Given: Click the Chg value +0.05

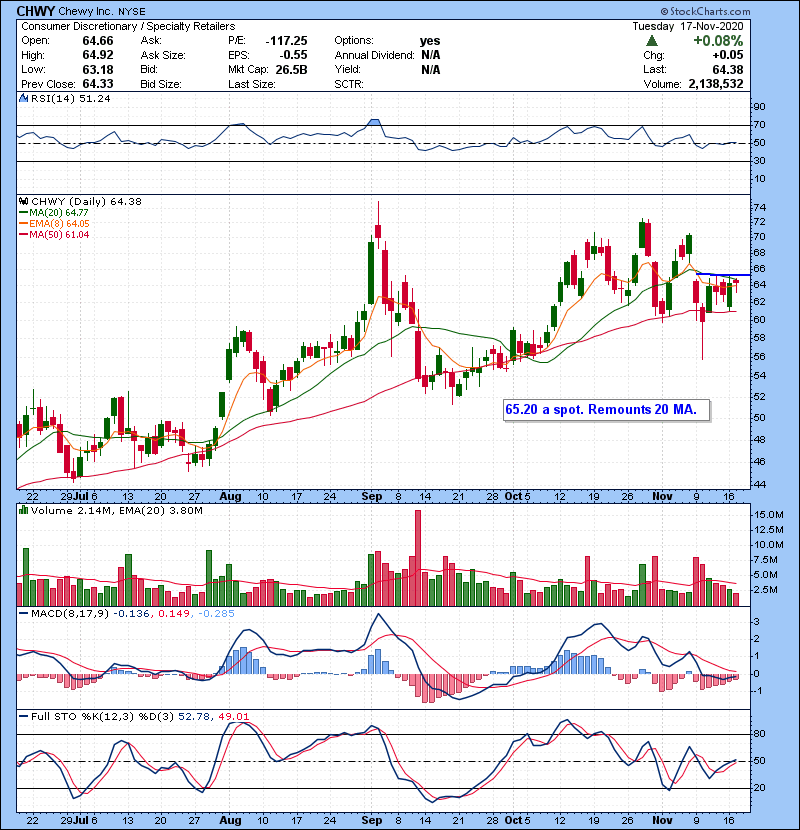Looking at the screenshot, I should click(x=728, y=55).
